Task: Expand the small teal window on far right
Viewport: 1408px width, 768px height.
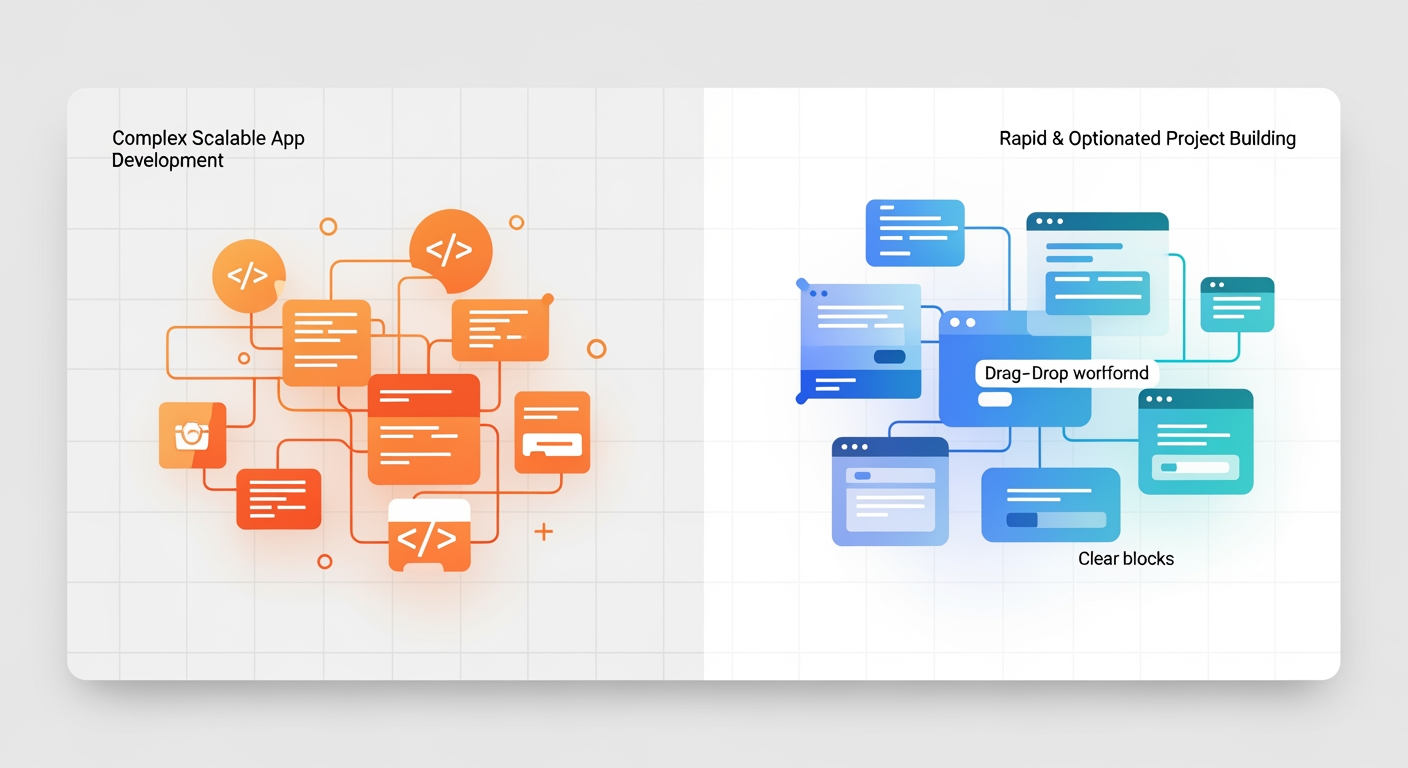Action: (x=1237, y=304)
